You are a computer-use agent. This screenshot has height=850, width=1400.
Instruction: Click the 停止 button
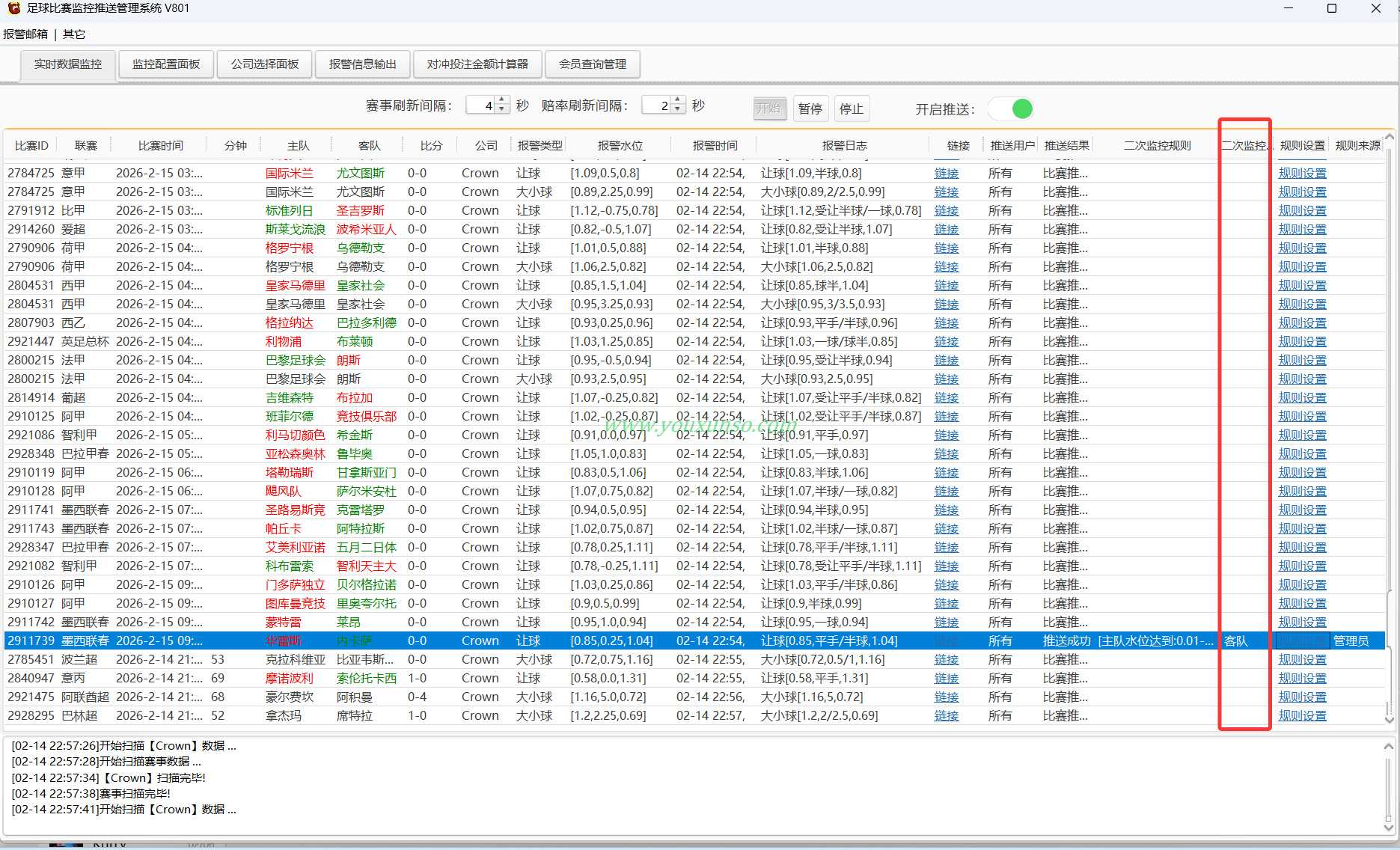click(x=852, y=108)
